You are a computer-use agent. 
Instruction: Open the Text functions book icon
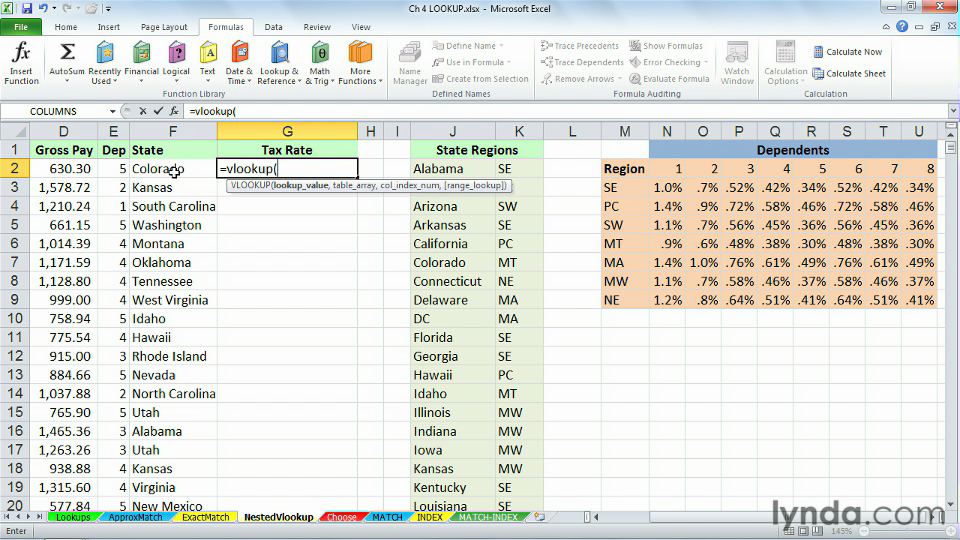point(208,53)
